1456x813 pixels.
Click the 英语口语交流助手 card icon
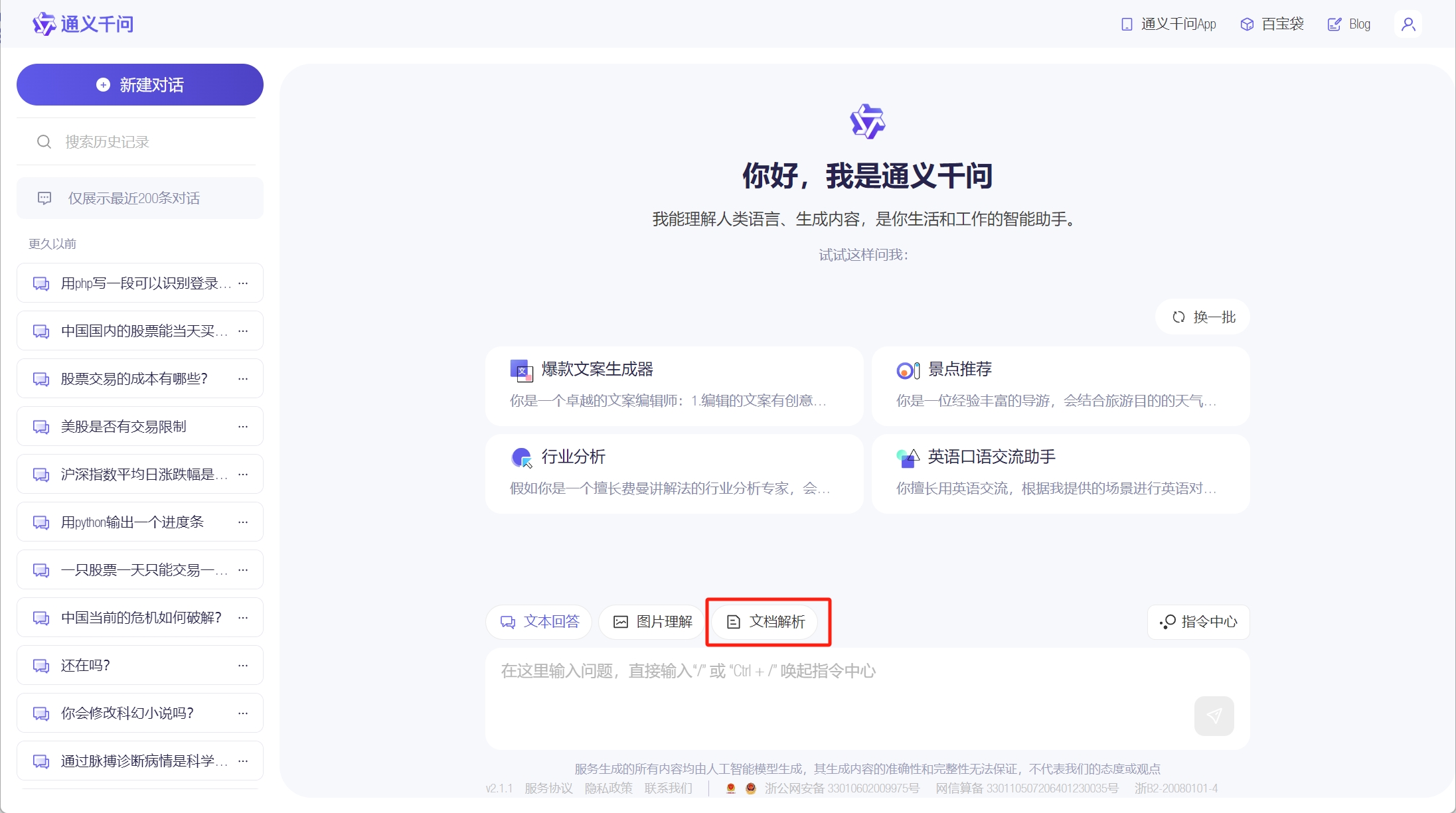point(908,458)
